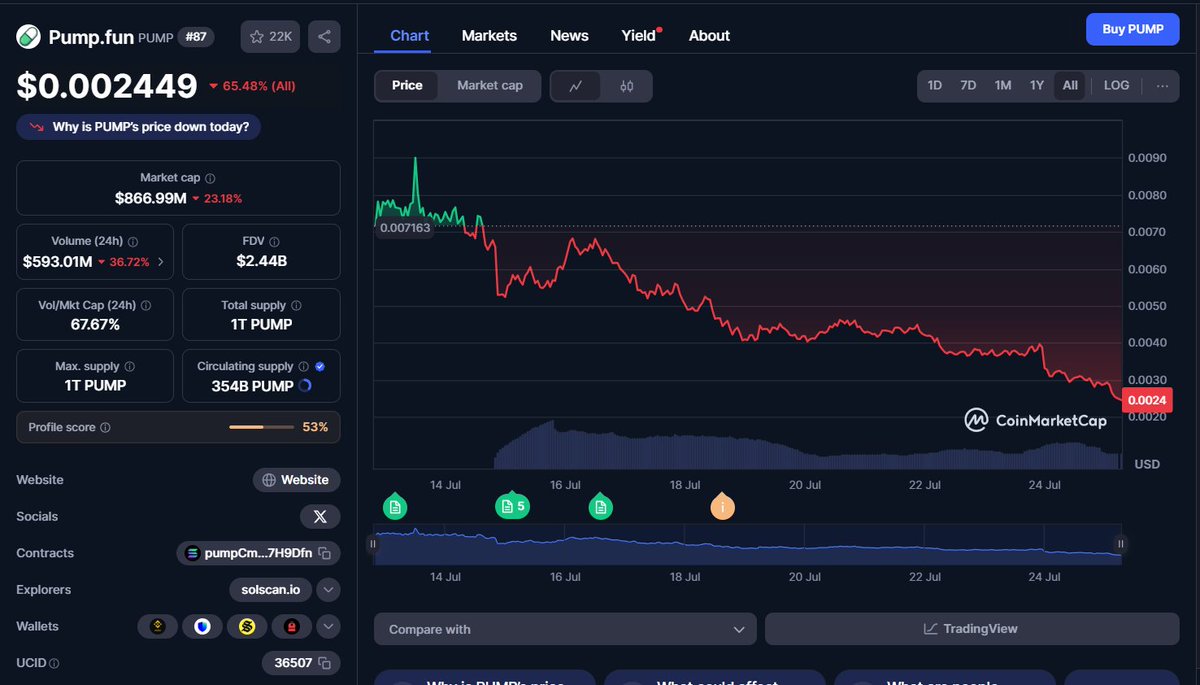
Task: Click FDV info icon
Action: [275, 242]
